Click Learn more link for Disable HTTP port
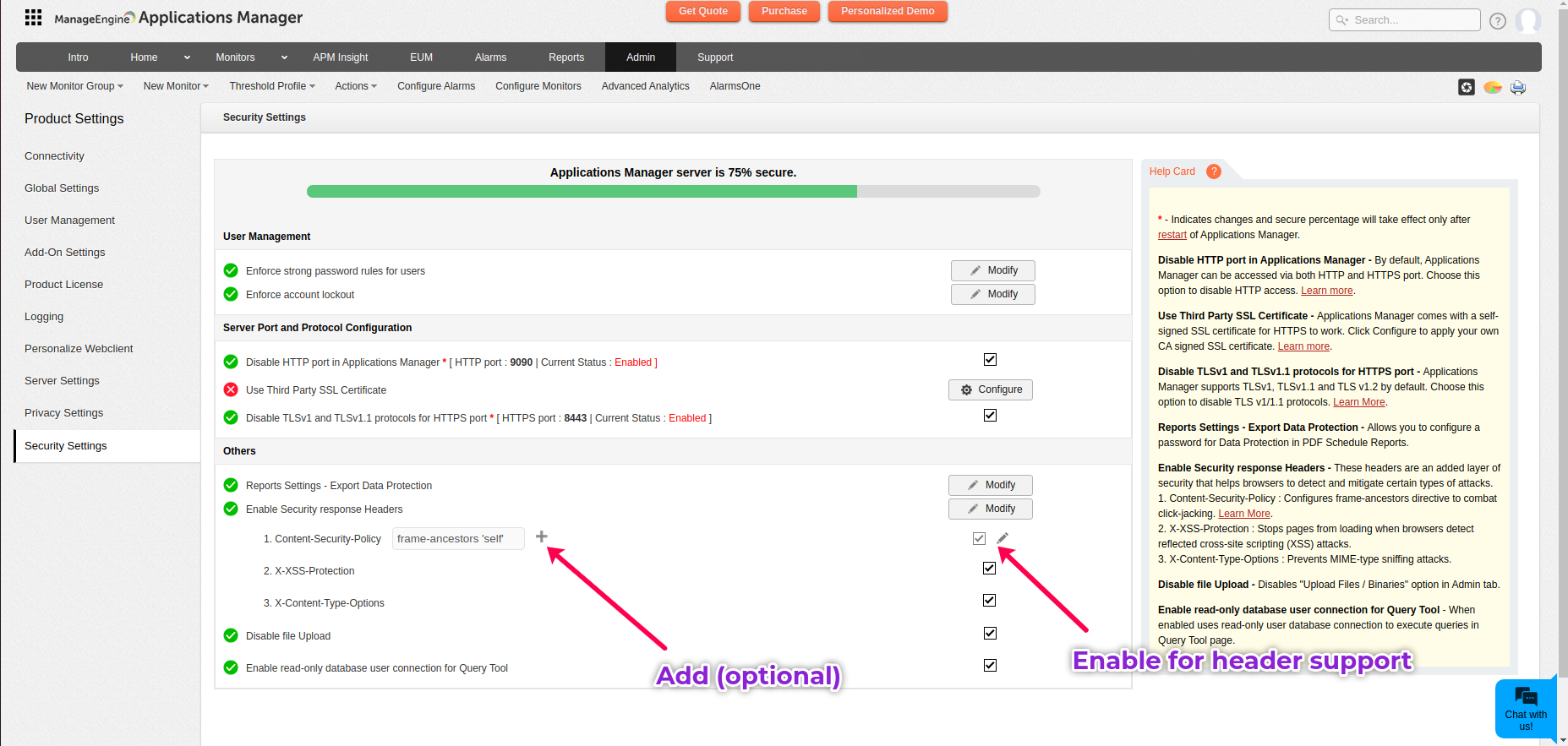1568x746 pixels. click(x=1327, y=291)
